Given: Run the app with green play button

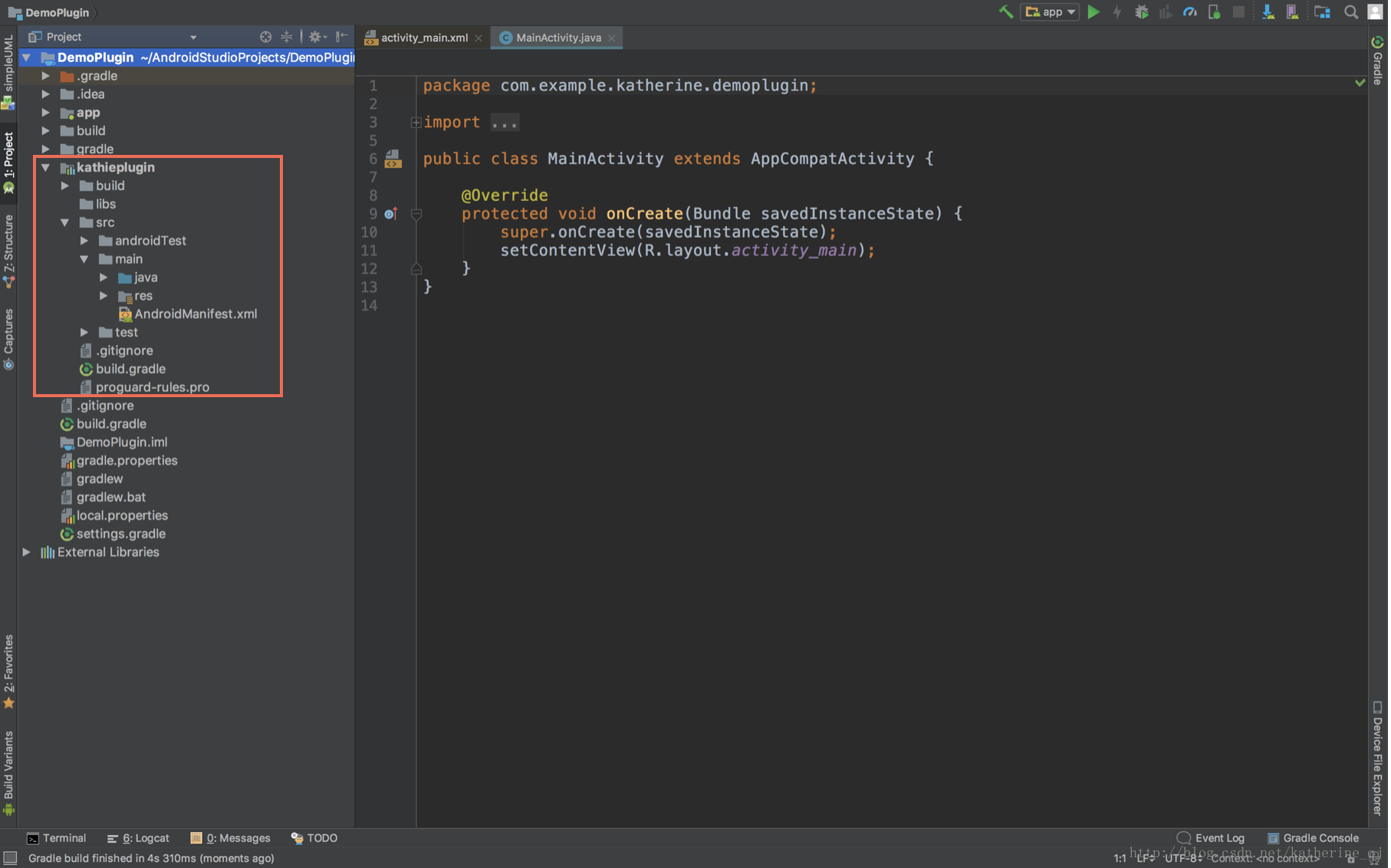Looking at the screenshot, I should click(1094, 12).
